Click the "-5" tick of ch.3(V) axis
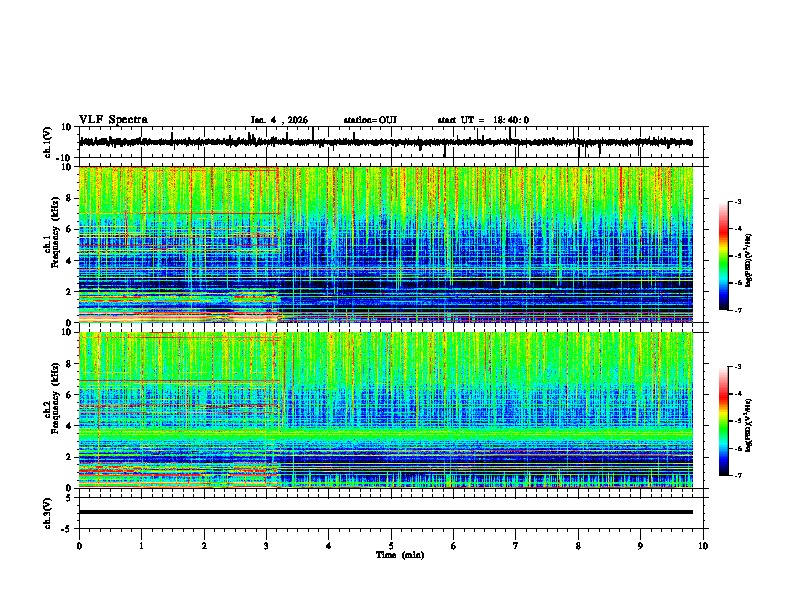Screen dimensions: 792x612 [x=68, y=529]
